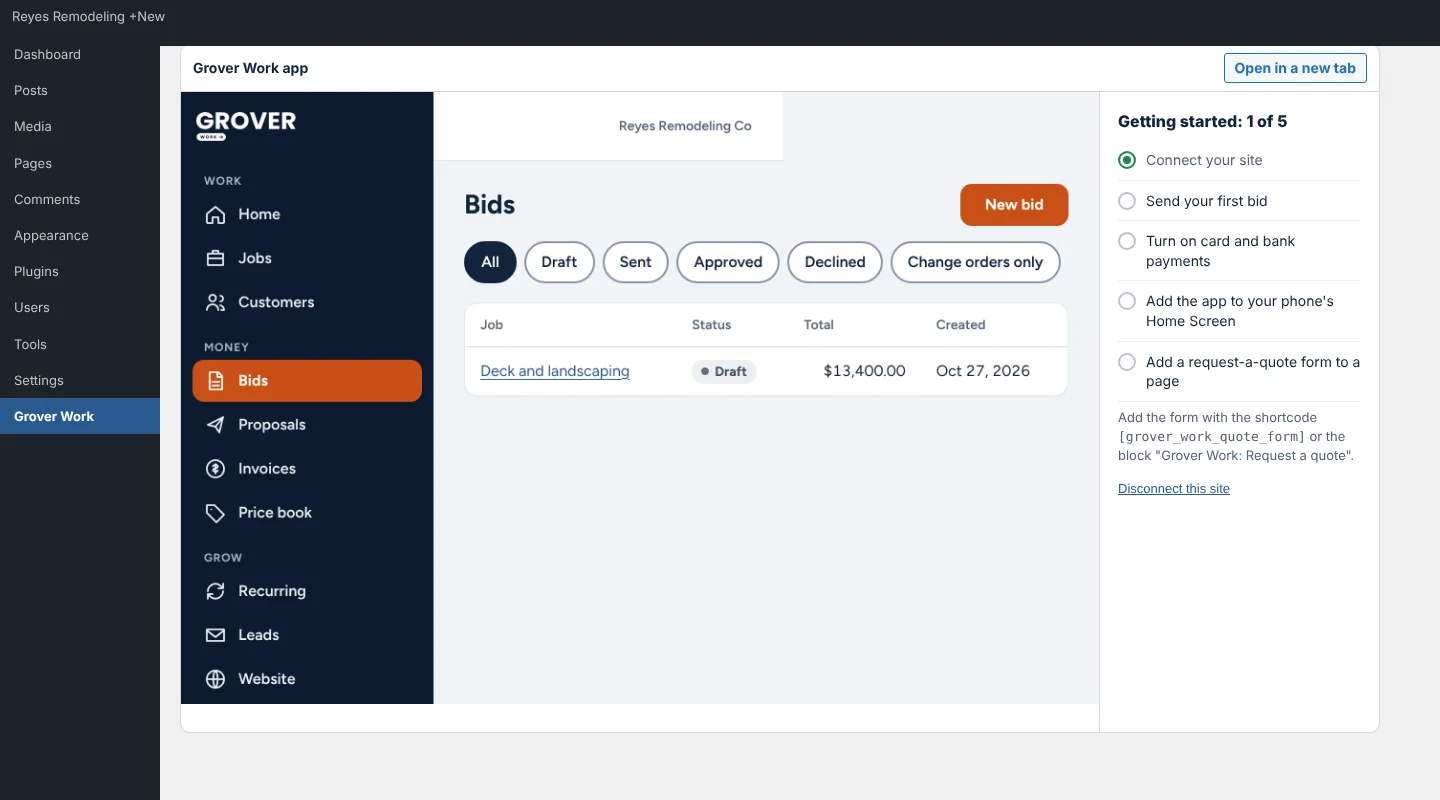Image resolution: width=1440 pixels, height=800 pixels.
Task: Open WordPress Posts menu
Action: click(x=80, y=91)
